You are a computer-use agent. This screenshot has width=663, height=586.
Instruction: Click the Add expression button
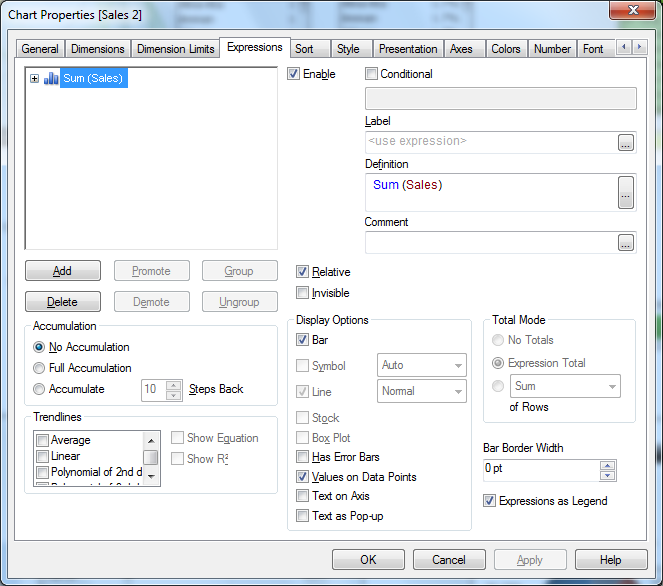click(x=63, y=271)
